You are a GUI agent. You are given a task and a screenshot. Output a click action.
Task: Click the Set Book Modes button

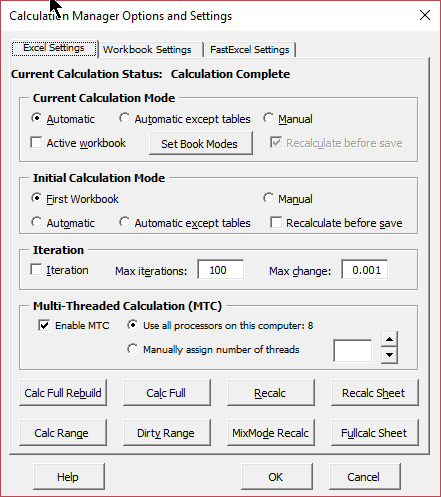[x=201, y=143]
